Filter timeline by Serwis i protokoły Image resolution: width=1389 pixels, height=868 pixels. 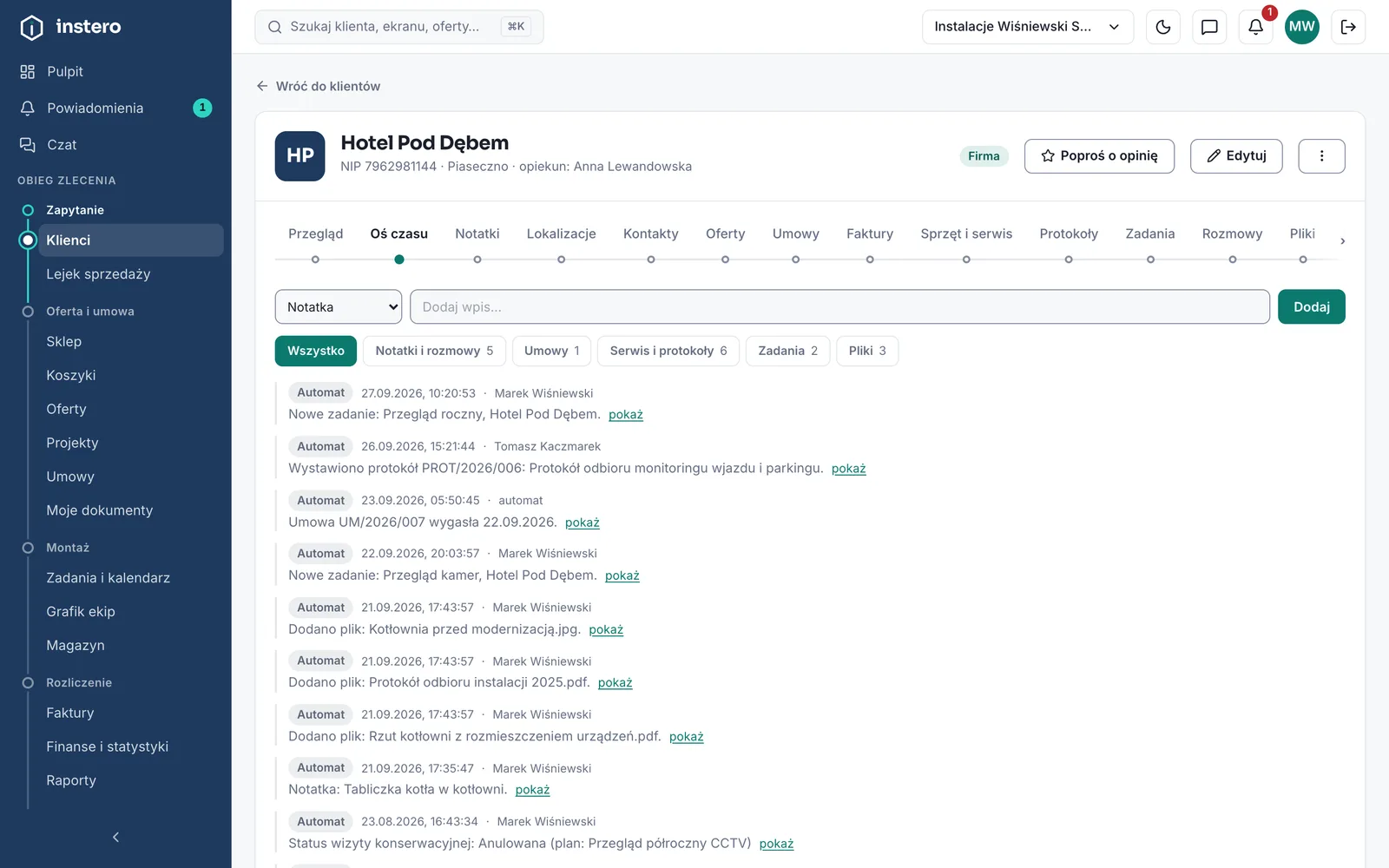668,351
